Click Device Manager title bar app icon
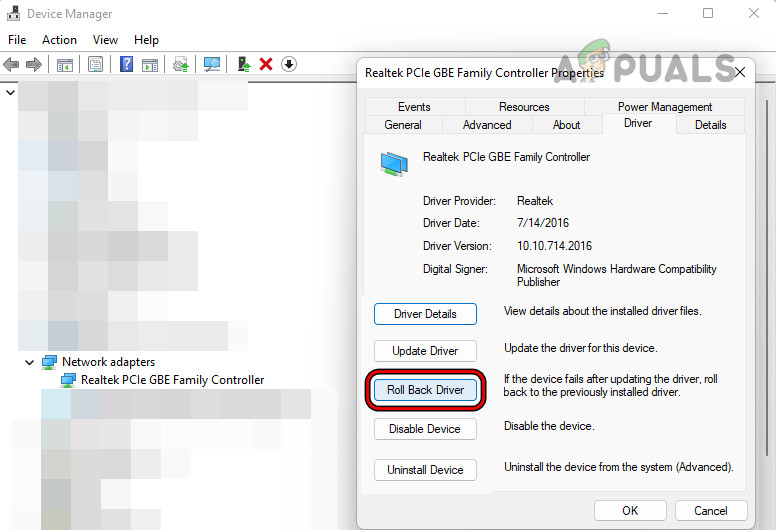The image size is (776, 530). click(x=13, y=13)
